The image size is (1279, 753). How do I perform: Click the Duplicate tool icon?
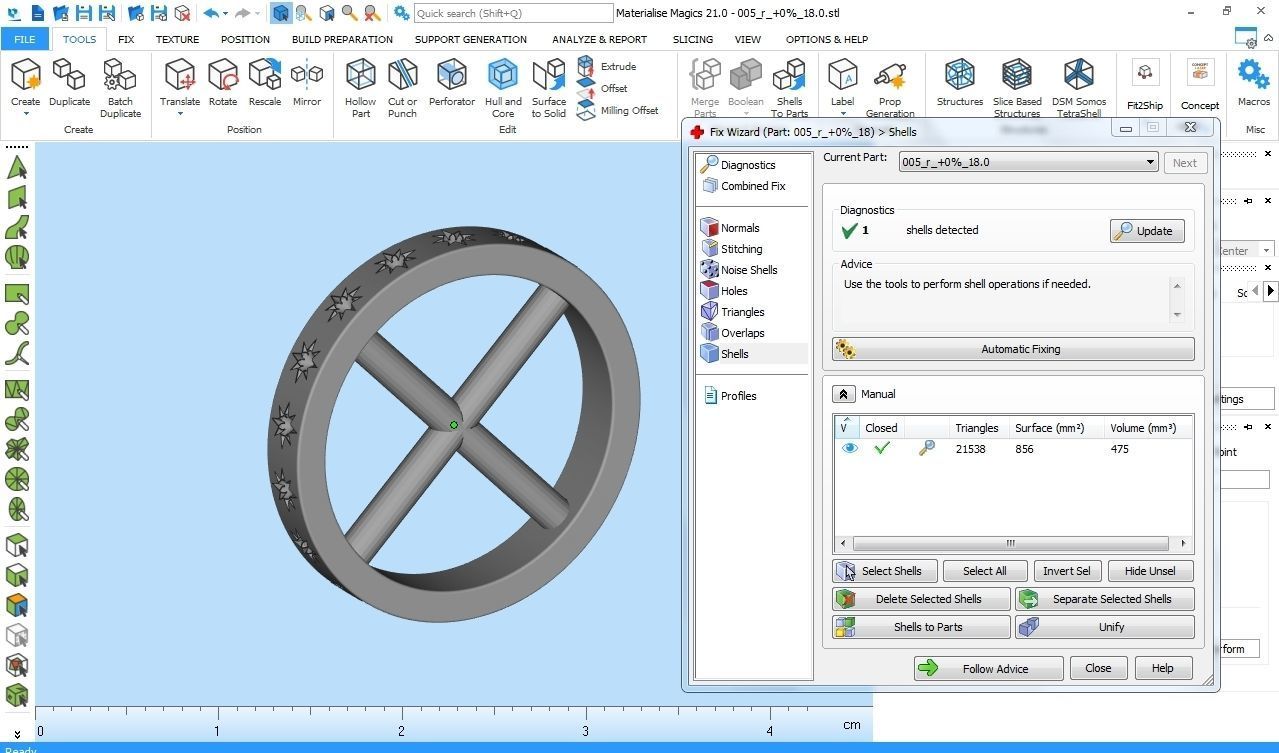pyautogui.click(x=69, y=76)
